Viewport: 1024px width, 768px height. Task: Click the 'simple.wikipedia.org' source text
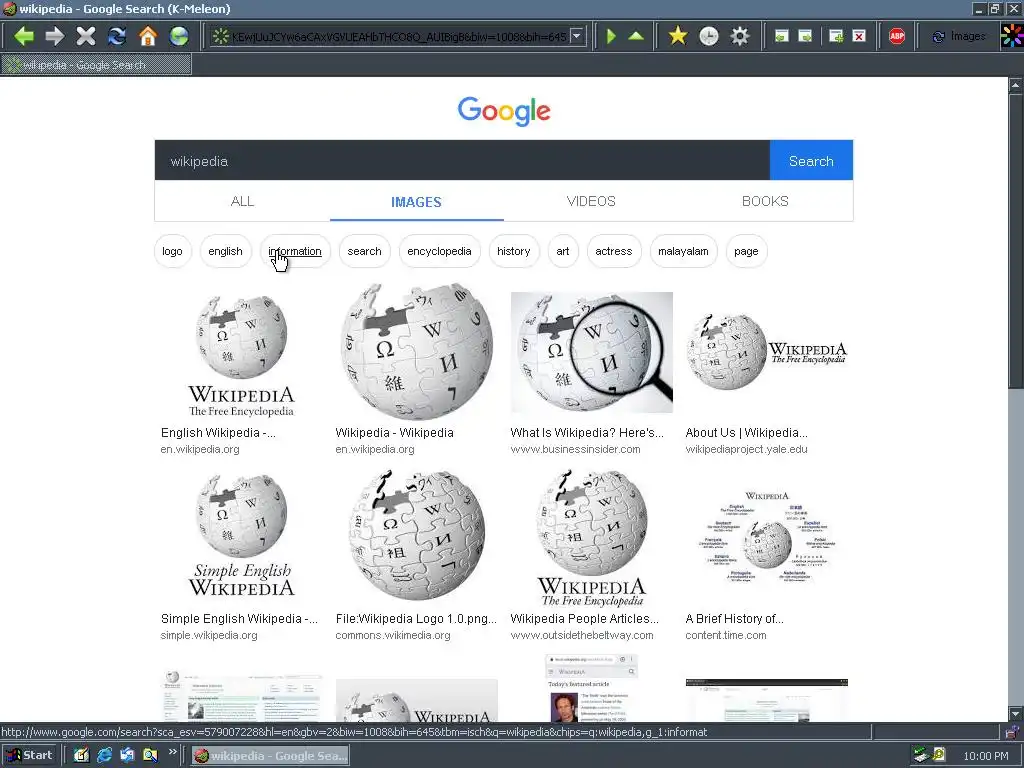[x=209, y=635]
